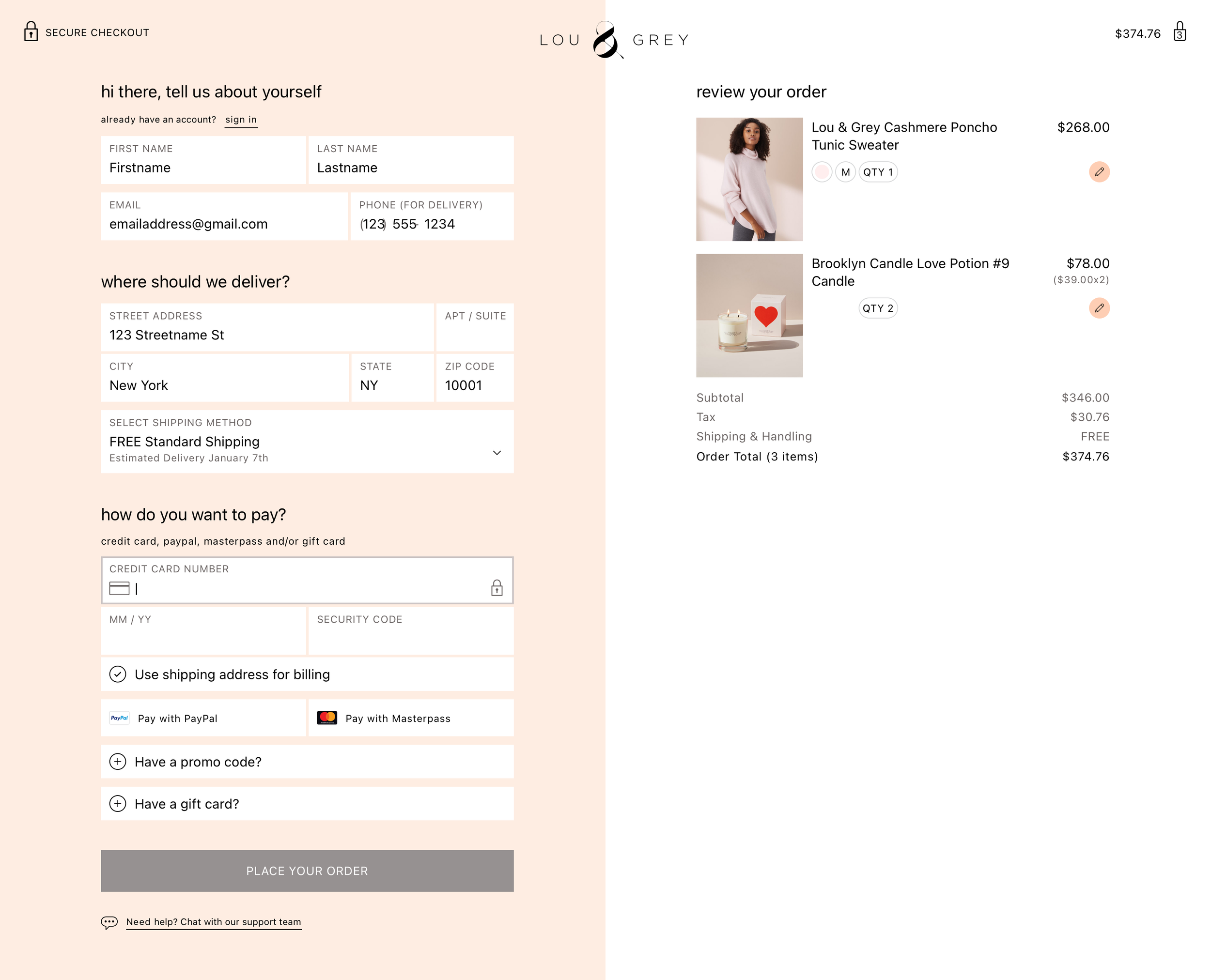This screenshot has height=980, width=1211.
Task: Click the size M pill for sweater
Action: click(845, 172)
